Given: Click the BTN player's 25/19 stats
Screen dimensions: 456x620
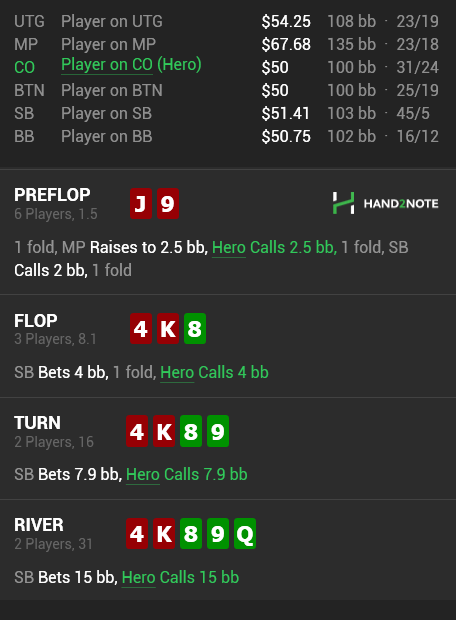Looking at the screenshot, I should [x=418, y=91].
